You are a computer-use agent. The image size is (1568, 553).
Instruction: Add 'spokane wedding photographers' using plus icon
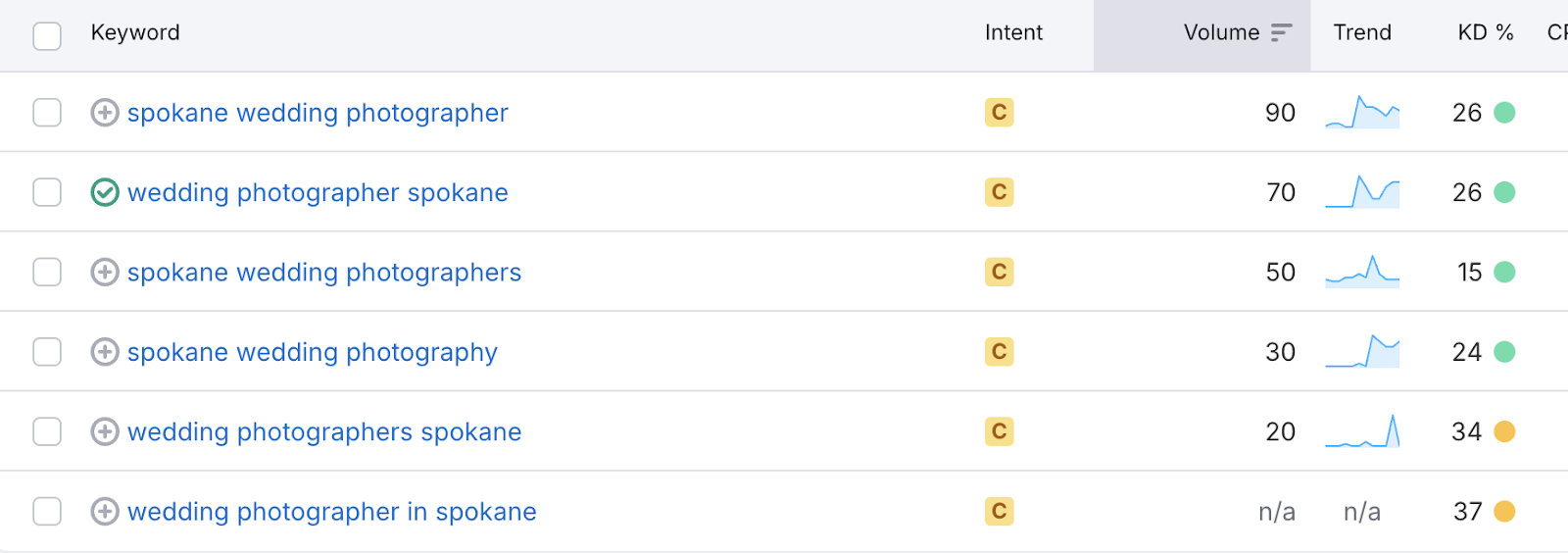(105, 272)
